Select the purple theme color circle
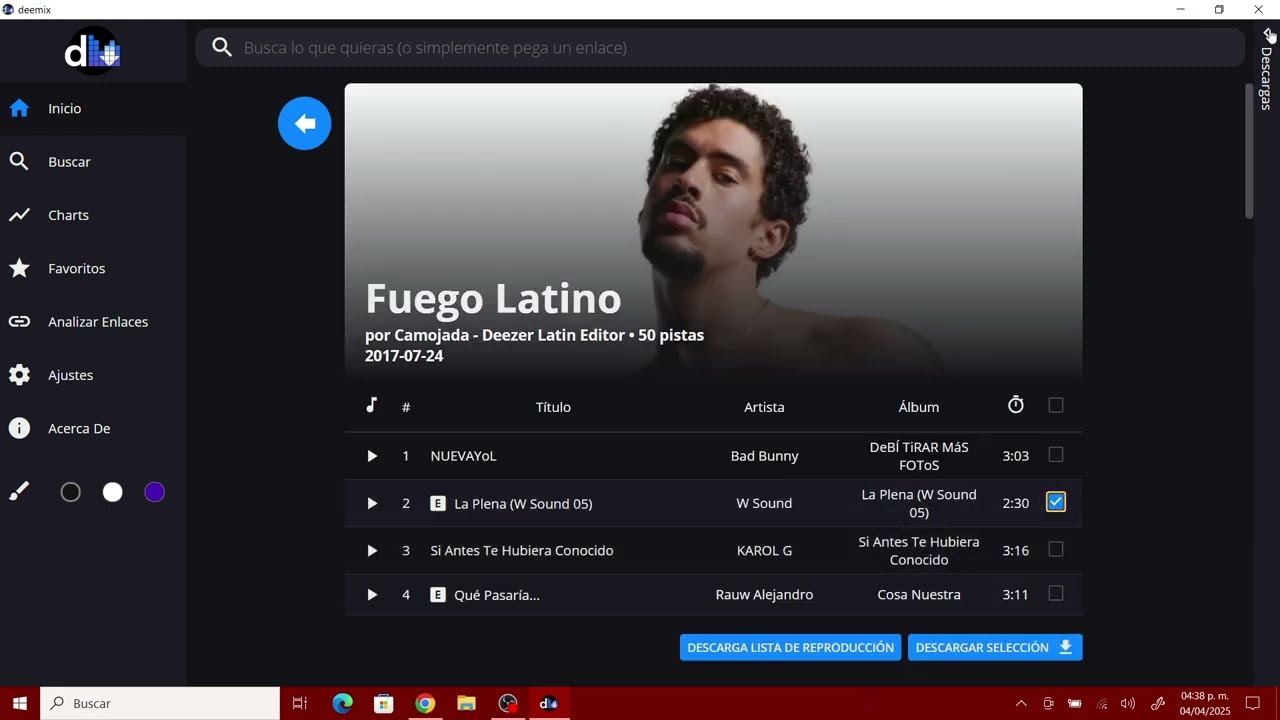Viewport: 1280px width, 720px height. point(154,492)
